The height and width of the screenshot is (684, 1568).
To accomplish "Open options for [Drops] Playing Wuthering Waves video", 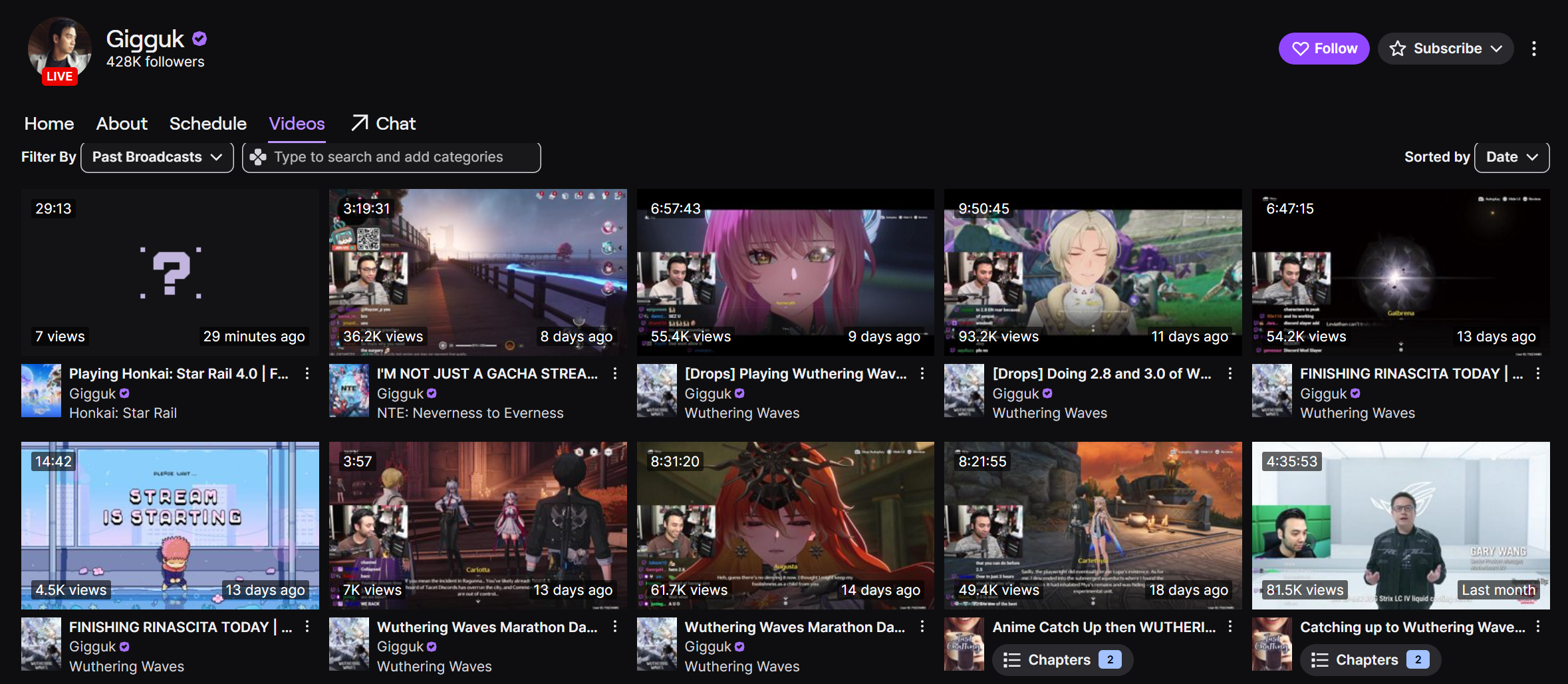I will (922, 374).
